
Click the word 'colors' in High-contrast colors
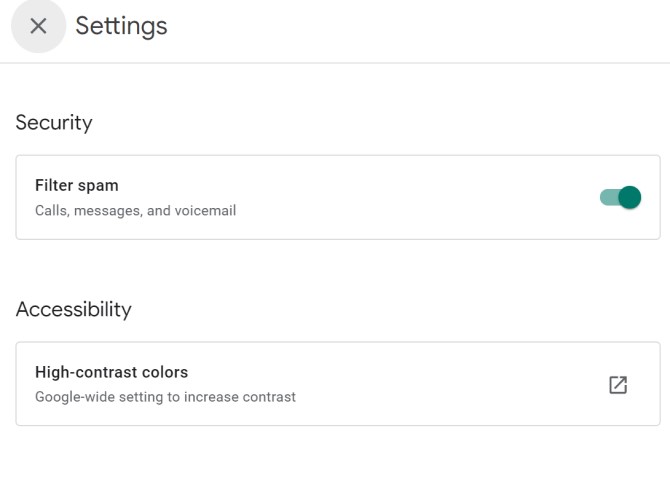pyautogui.click(x=164, y=372)
